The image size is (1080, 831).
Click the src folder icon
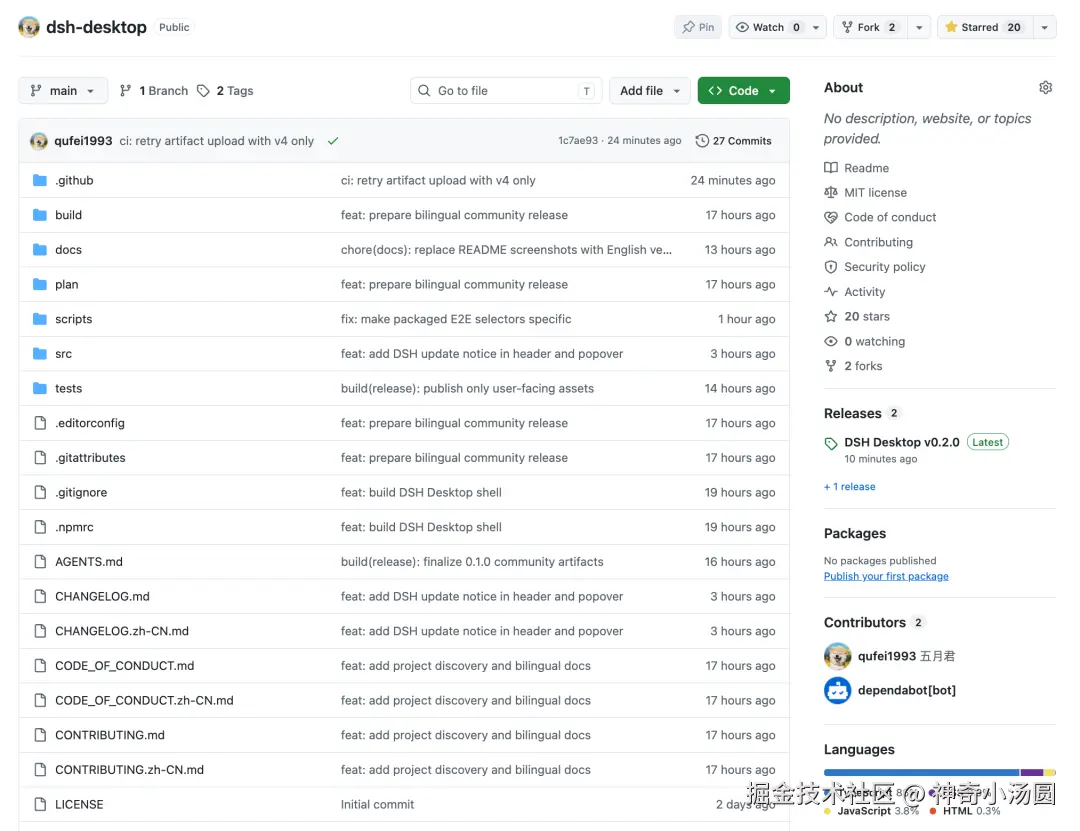tap(40, 353)
